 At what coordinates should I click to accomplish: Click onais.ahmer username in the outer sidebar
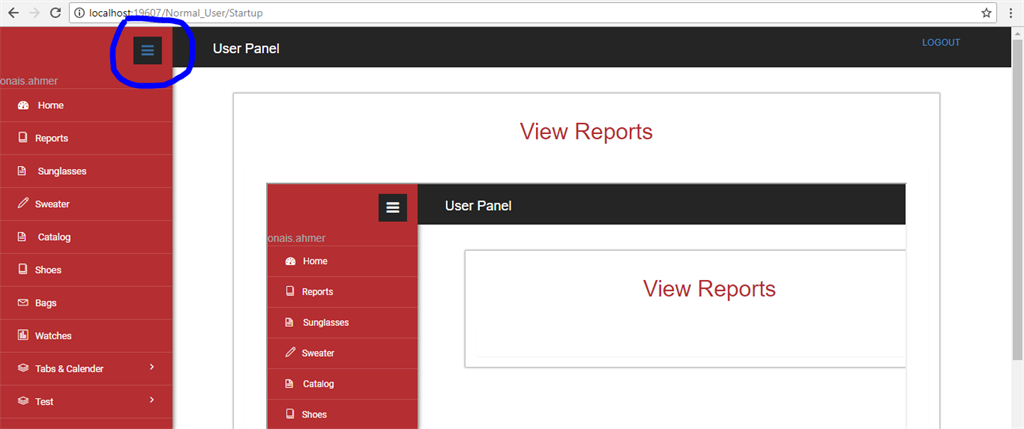29,82
